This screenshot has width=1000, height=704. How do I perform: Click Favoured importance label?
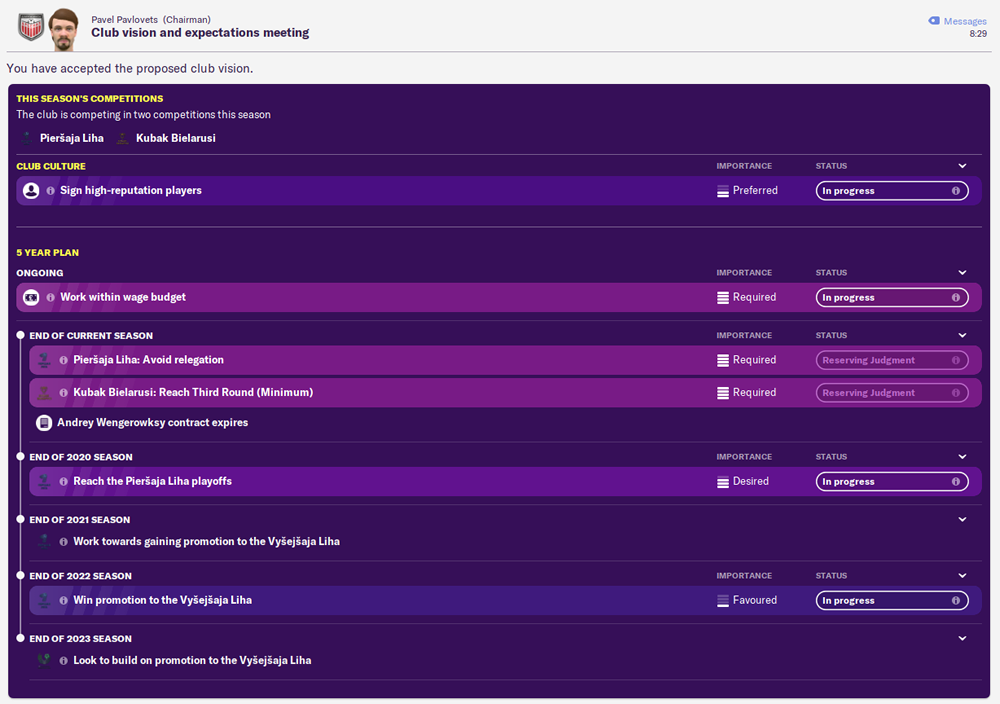pyautogui.click(x=754, y=600)
